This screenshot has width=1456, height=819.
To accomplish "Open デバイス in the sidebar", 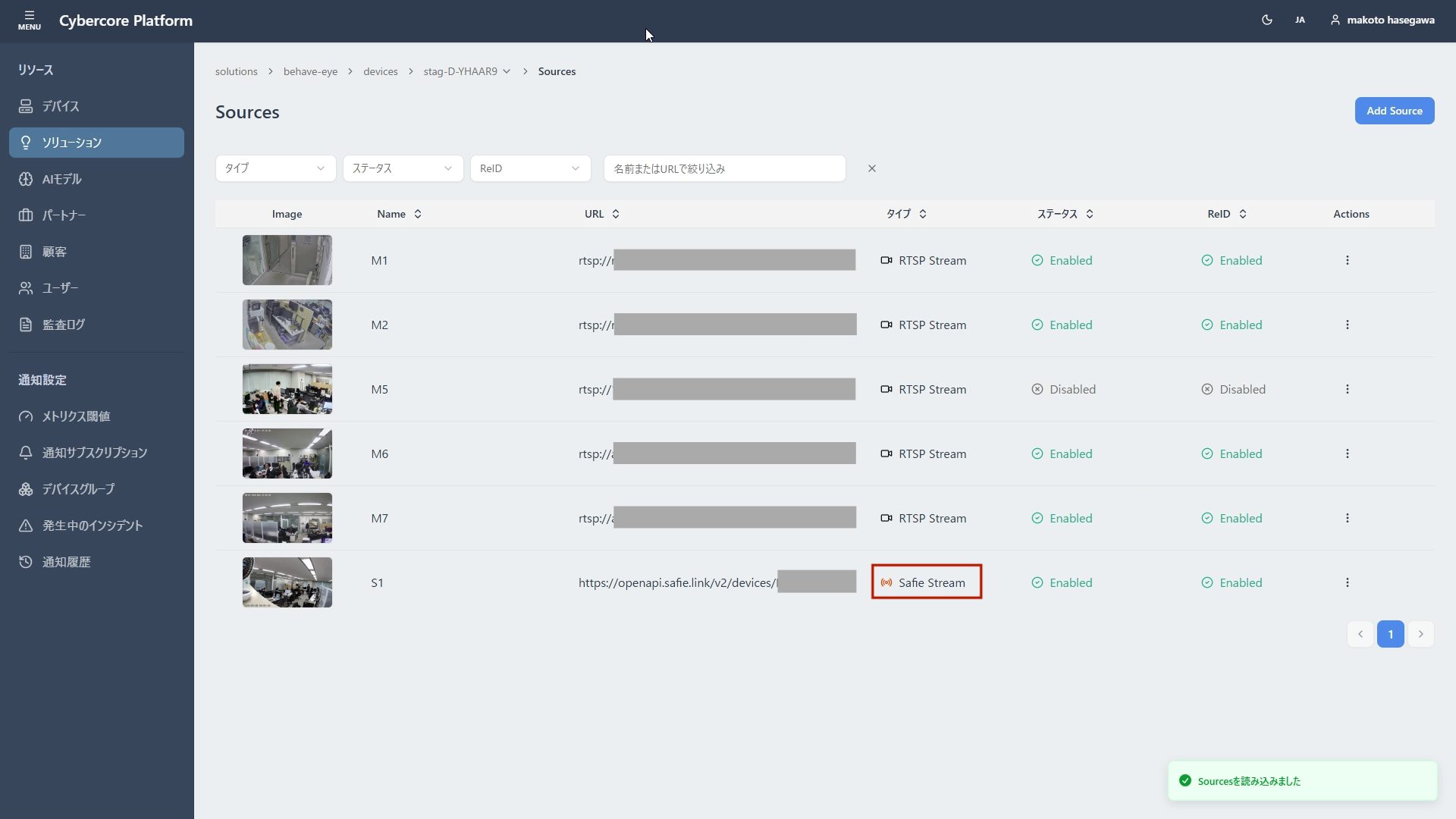I will (96, 106).
